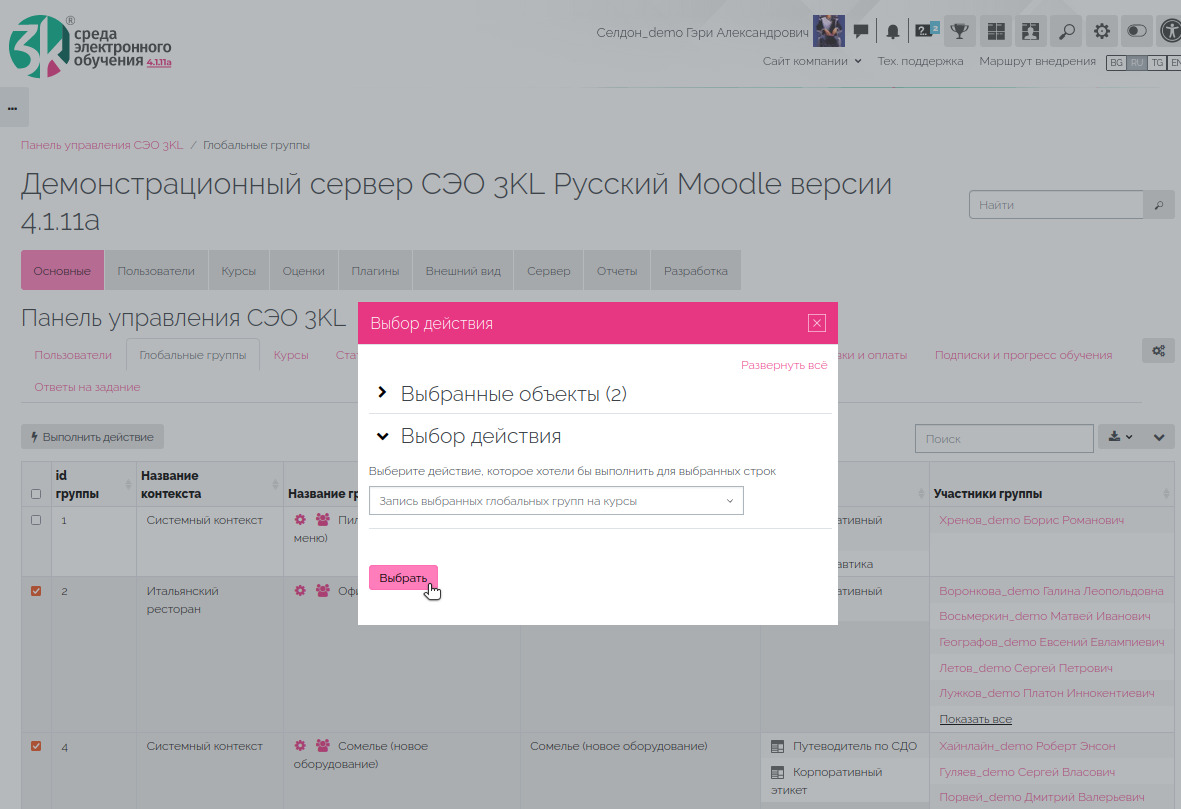Viewport: 1181px width, 809px height.
Task: Click the Развернуть всё link
Action: coord(784,365)
